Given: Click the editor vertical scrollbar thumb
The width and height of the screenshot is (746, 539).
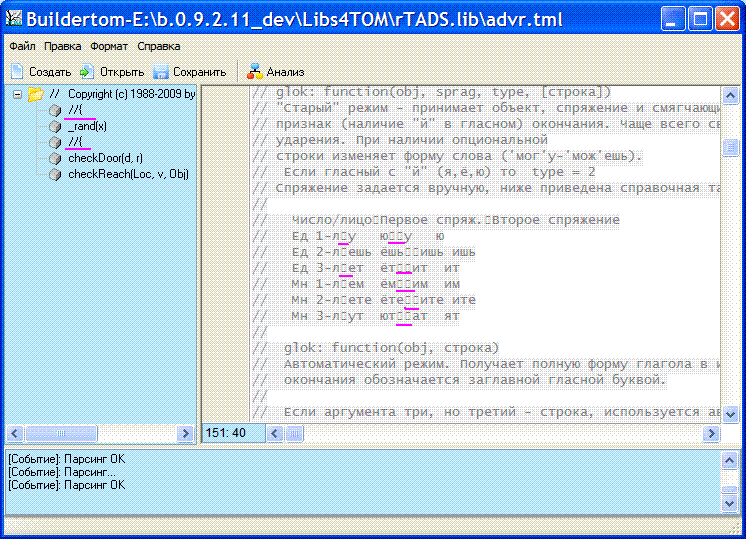Looking at the screenshot, I should point(730,147).
